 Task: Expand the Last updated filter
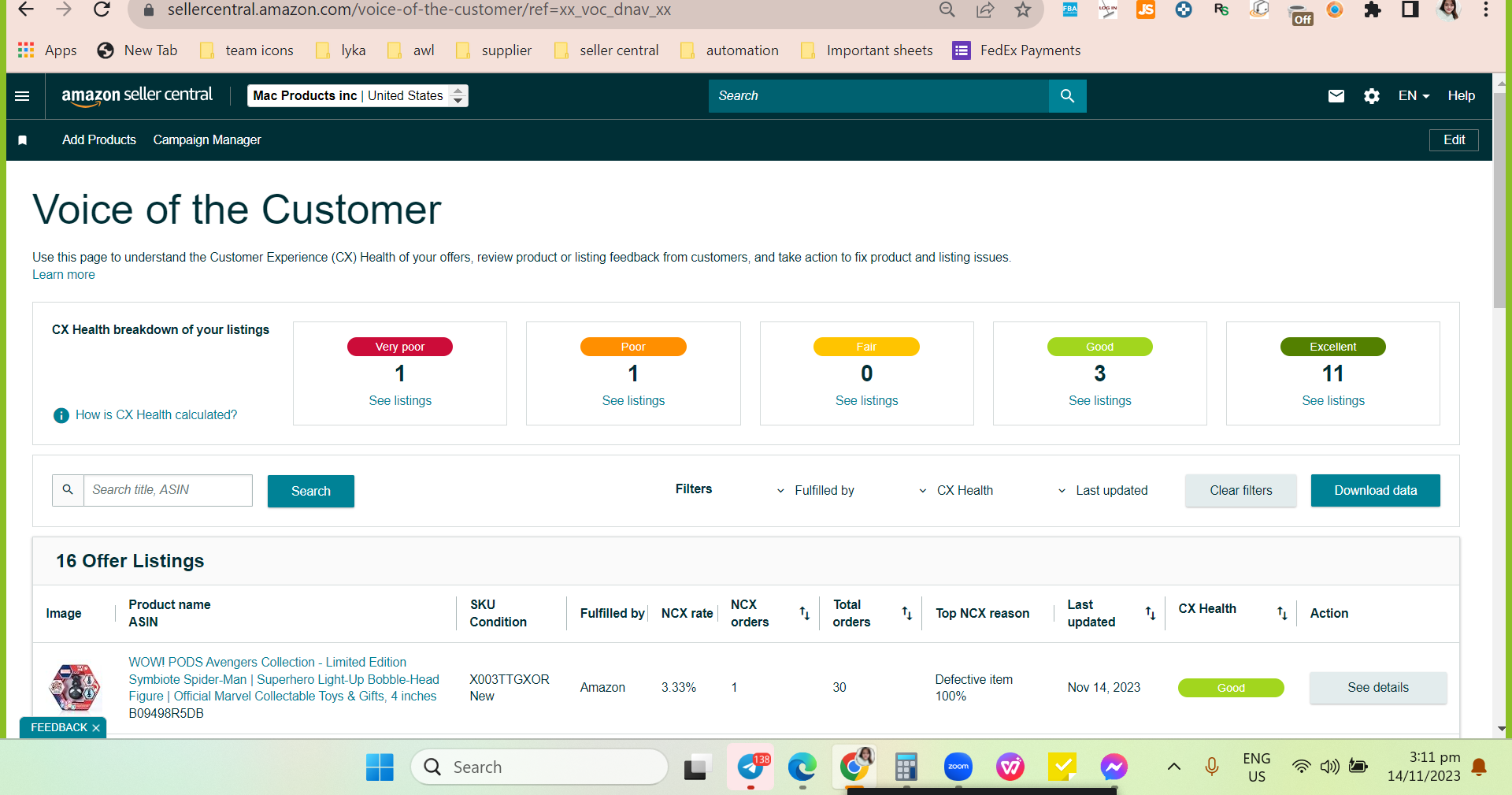point(1102,490)
